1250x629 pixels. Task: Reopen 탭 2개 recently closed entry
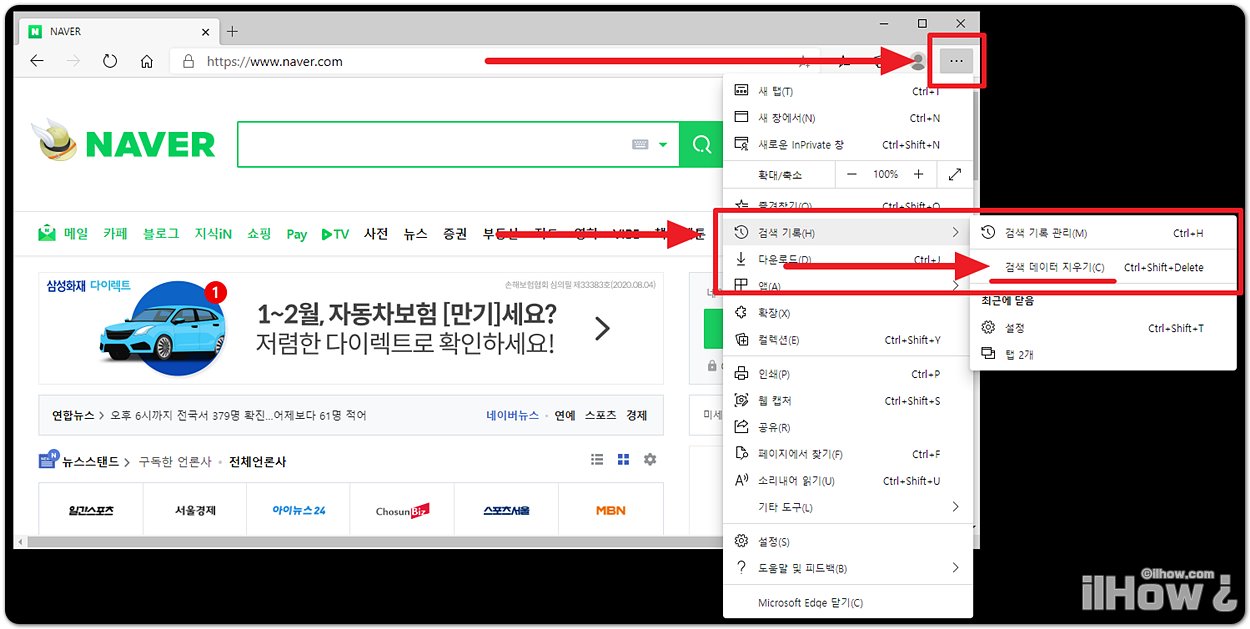(1104, 354)
